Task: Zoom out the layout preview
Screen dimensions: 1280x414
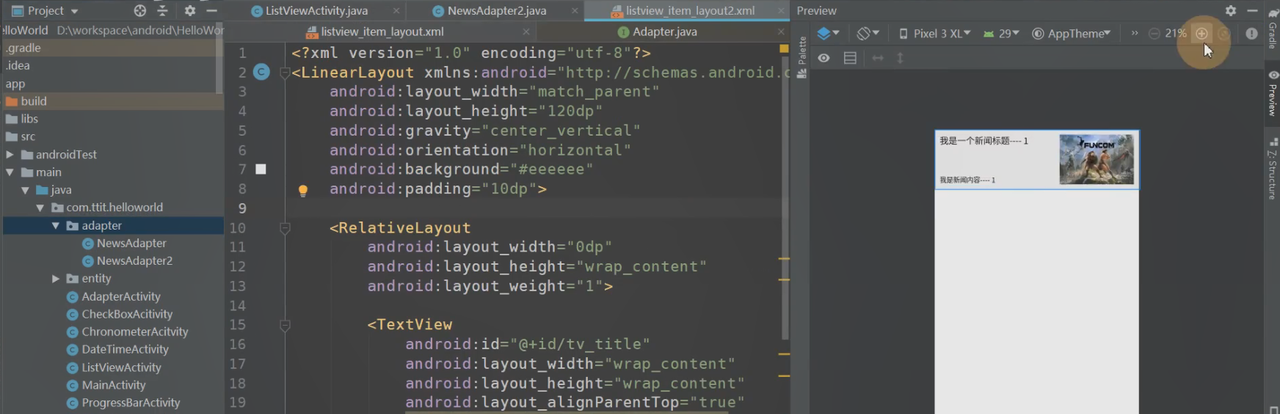Action: (x=1154, y=33)
